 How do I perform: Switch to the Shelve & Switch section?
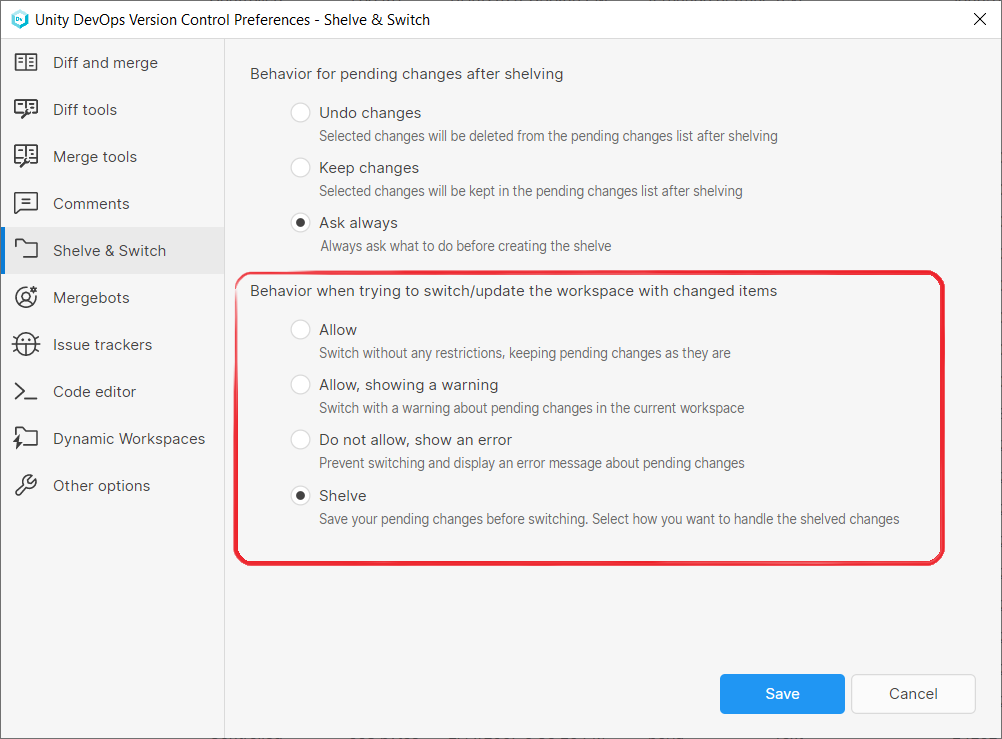[x=110, y=251]
